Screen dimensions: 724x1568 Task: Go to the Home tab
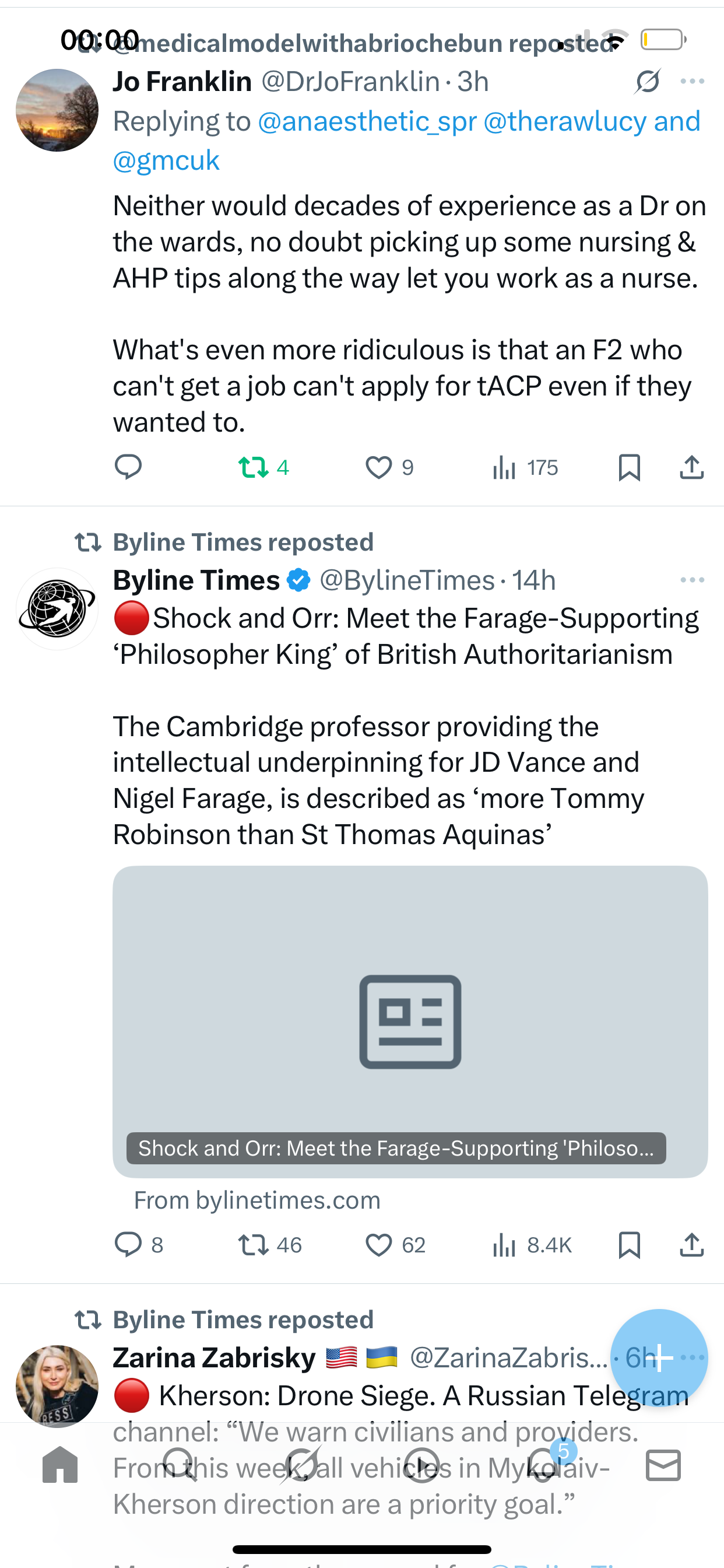click(60, 1466)
